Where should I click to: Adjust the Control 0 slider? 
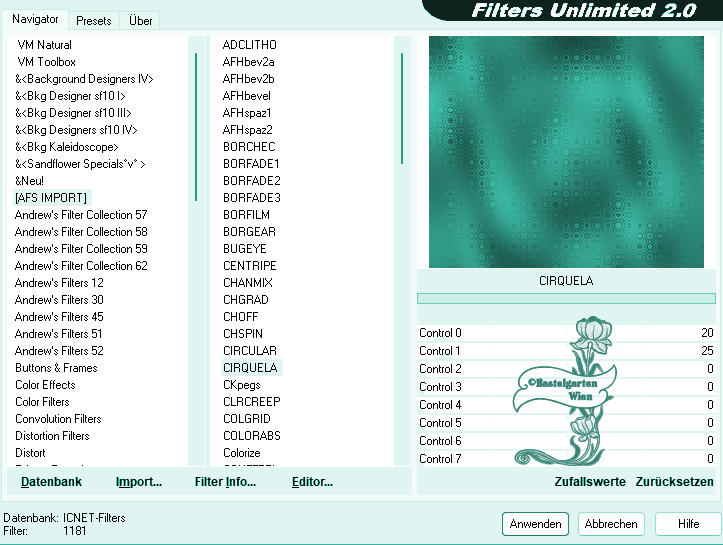(x=566, y=333)
